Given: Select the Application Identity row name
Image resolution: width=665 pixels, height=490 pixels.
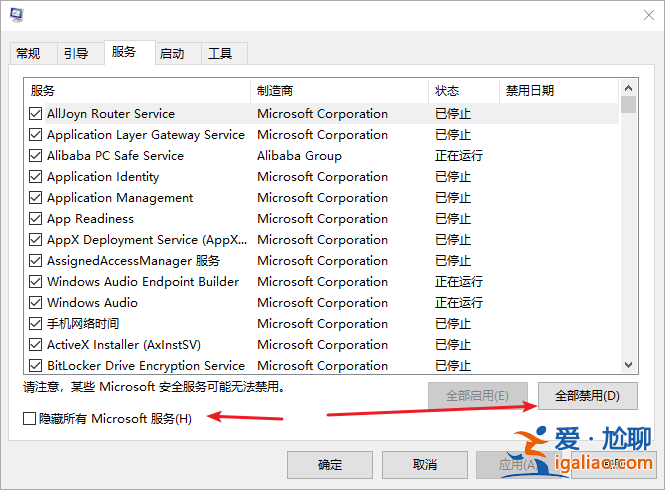Looking at the screenshot, I should pyautogui.click(x=103, y=177).
